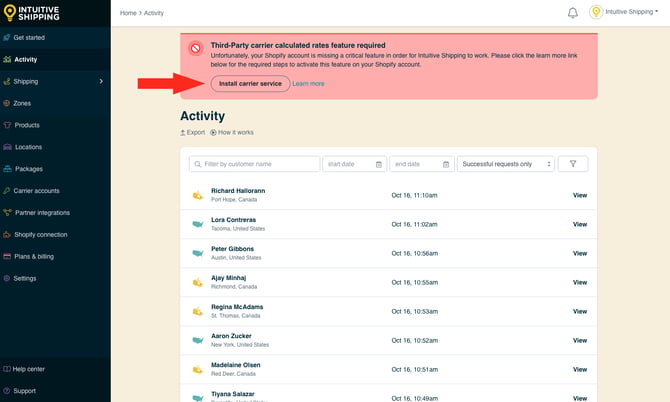Click Canada icon for Madelaine Olsen
Image resolution: width=670 pixels, height=402 pixels.
click(197, 370)
